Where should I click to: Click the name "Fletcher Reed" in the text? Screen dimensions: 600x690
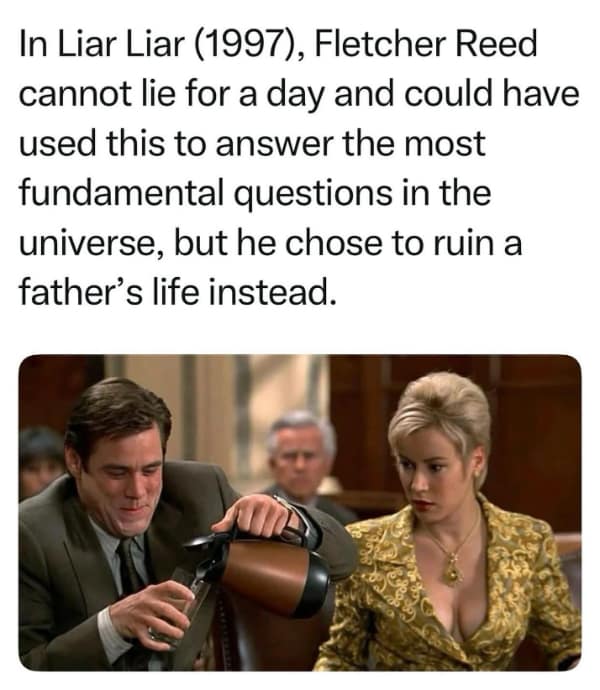[426, 44]
